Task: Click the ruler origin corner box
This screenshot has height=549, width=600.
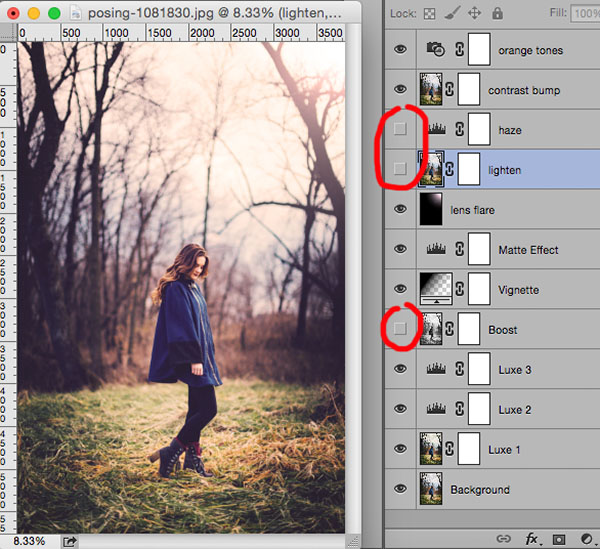Action: point(8,33)
